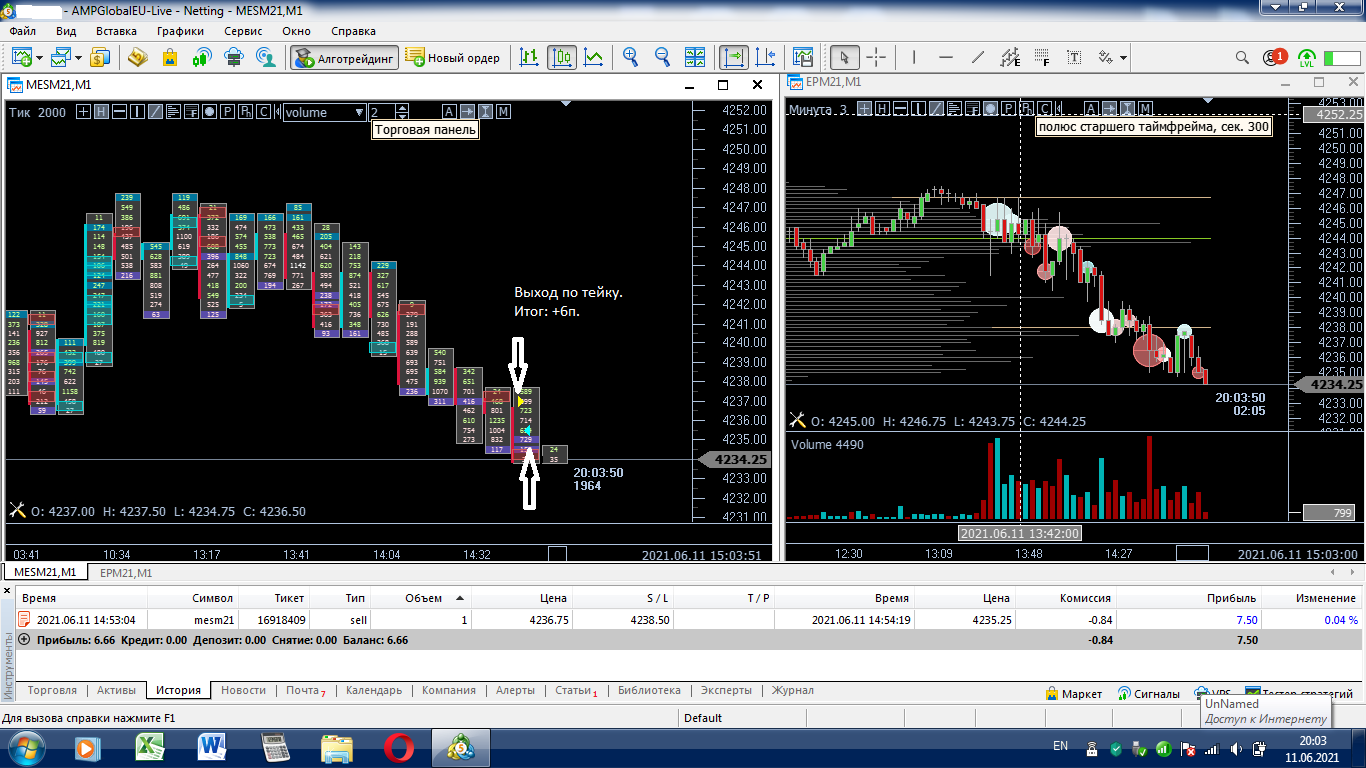Open the new chart toolbar icon

click(x=21, y=57)
